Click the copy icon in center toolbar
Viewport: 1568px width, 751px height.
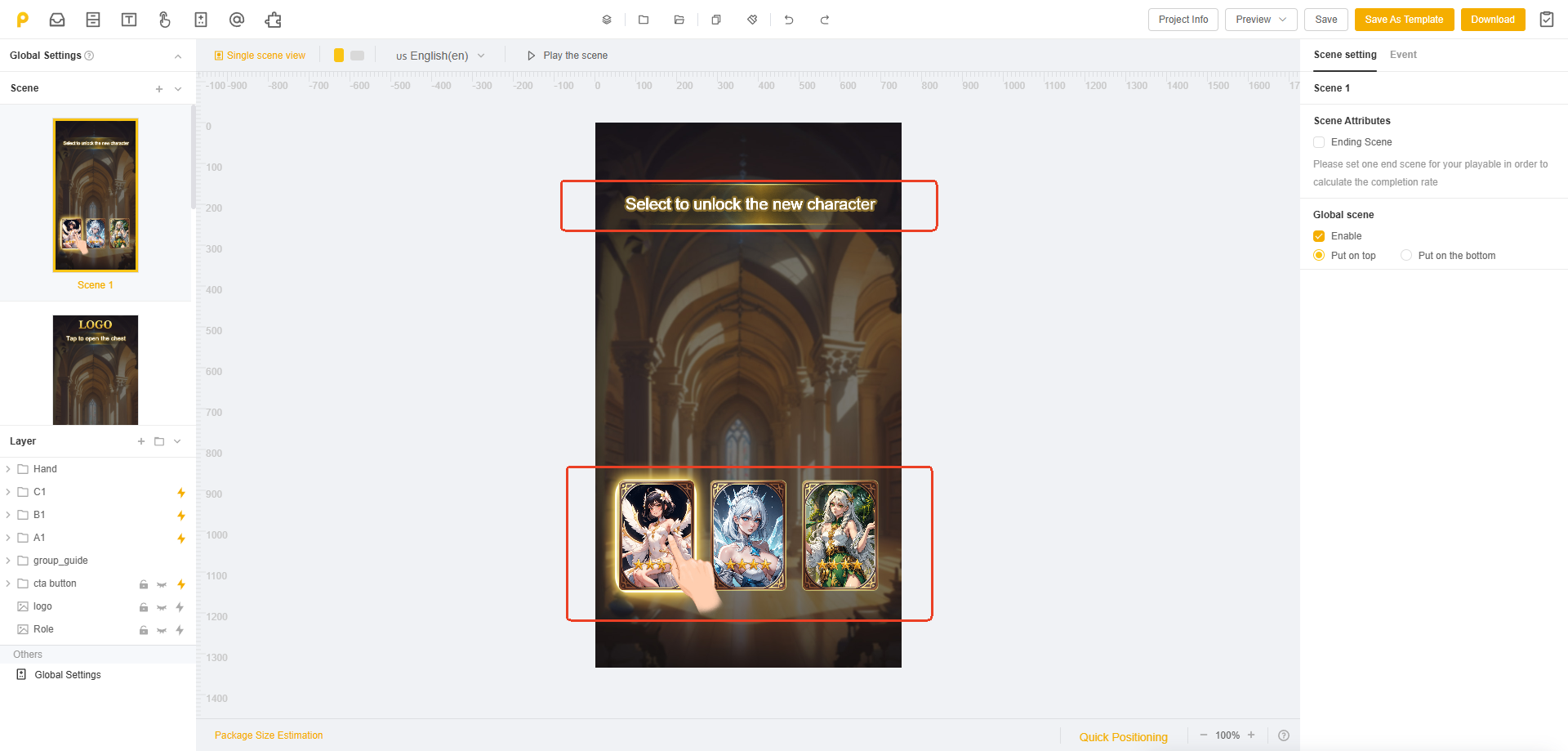tap(716, 20)
